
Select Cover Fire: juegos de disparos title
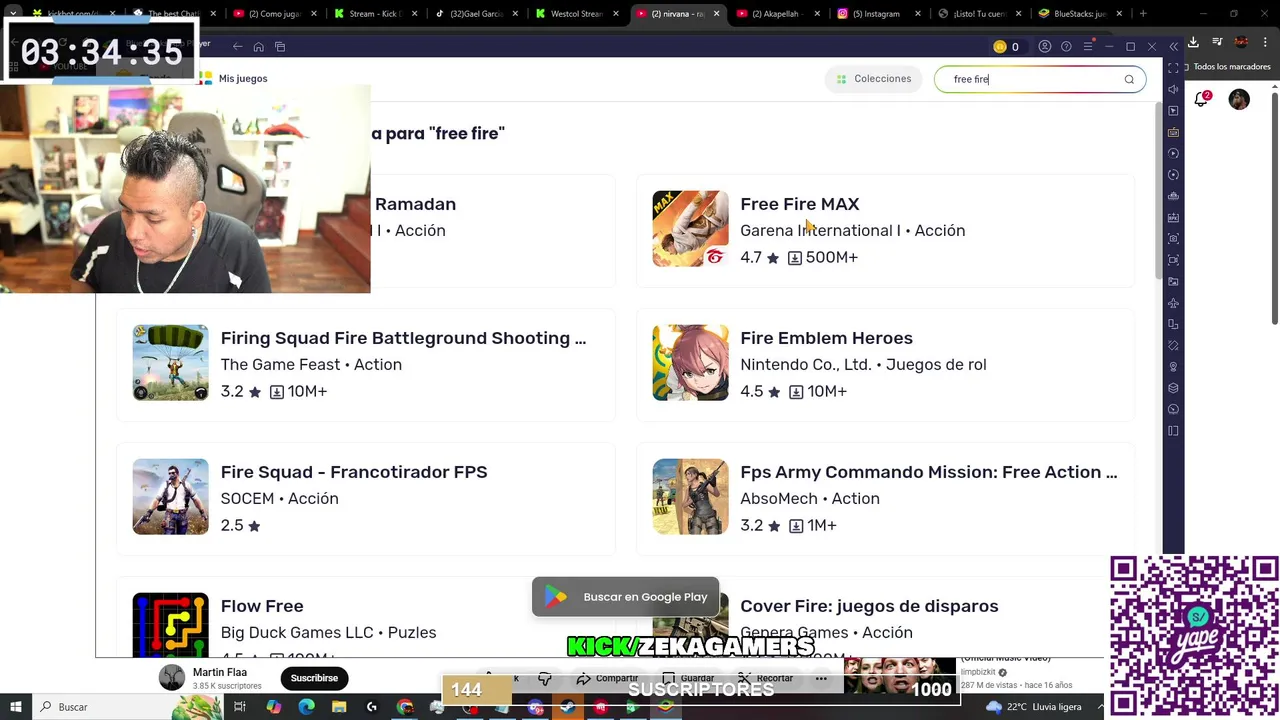click(869, 606)
